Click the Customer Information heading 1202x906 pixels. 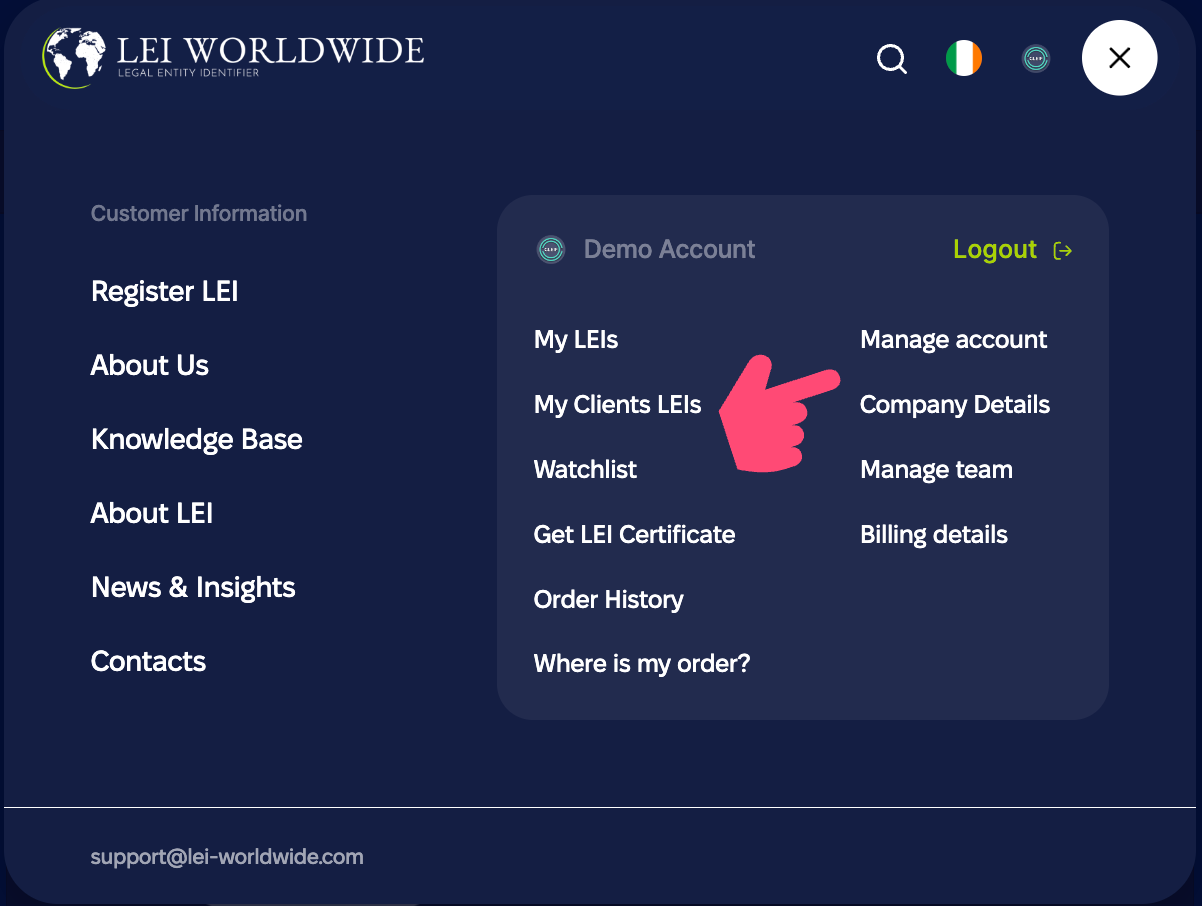pos(199,214)
